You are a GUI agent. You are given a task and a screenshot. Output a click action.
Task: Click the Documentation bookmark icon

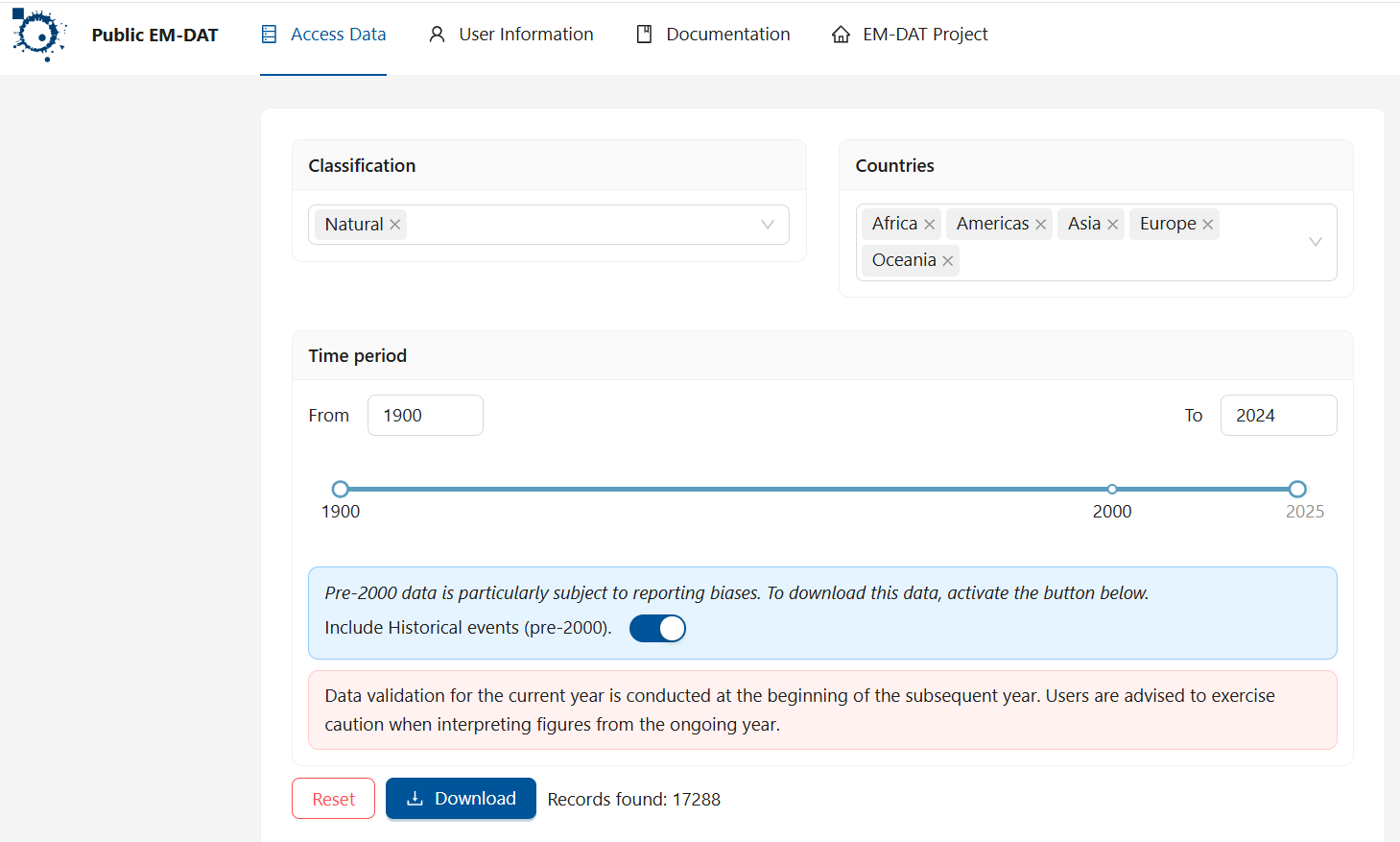(643, 33)
